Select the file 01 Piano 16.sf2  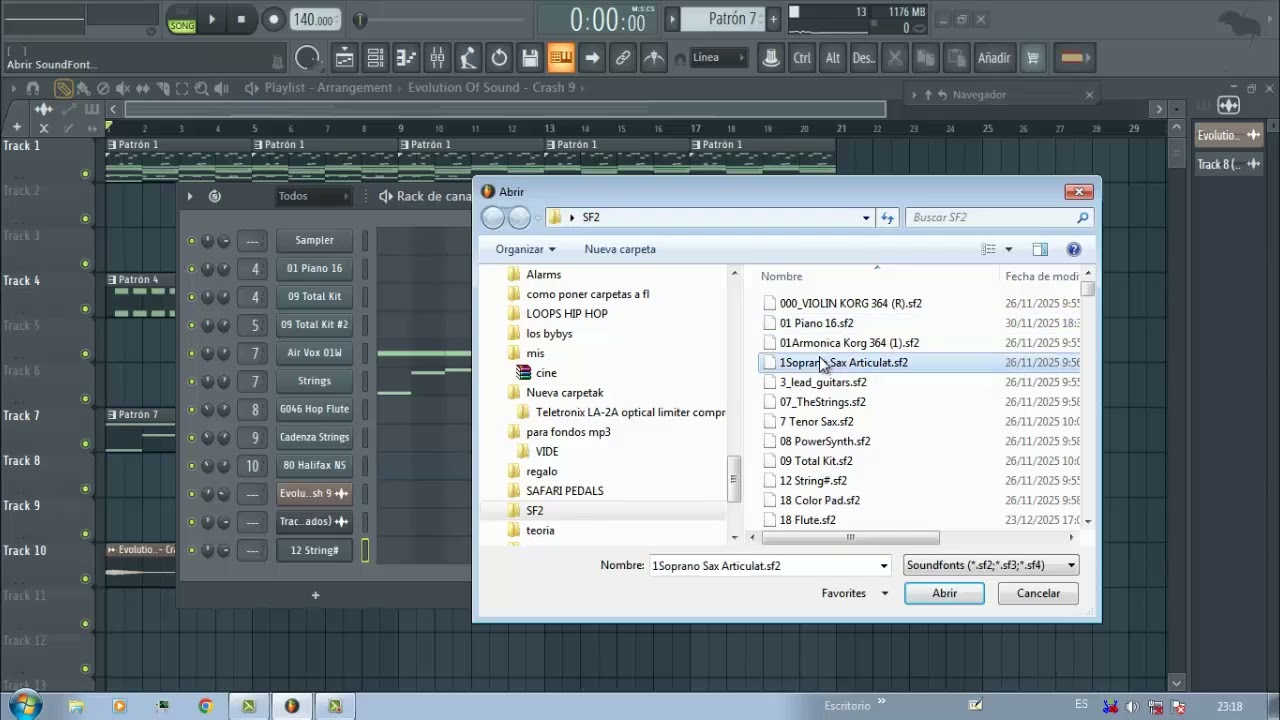point(816,323)
